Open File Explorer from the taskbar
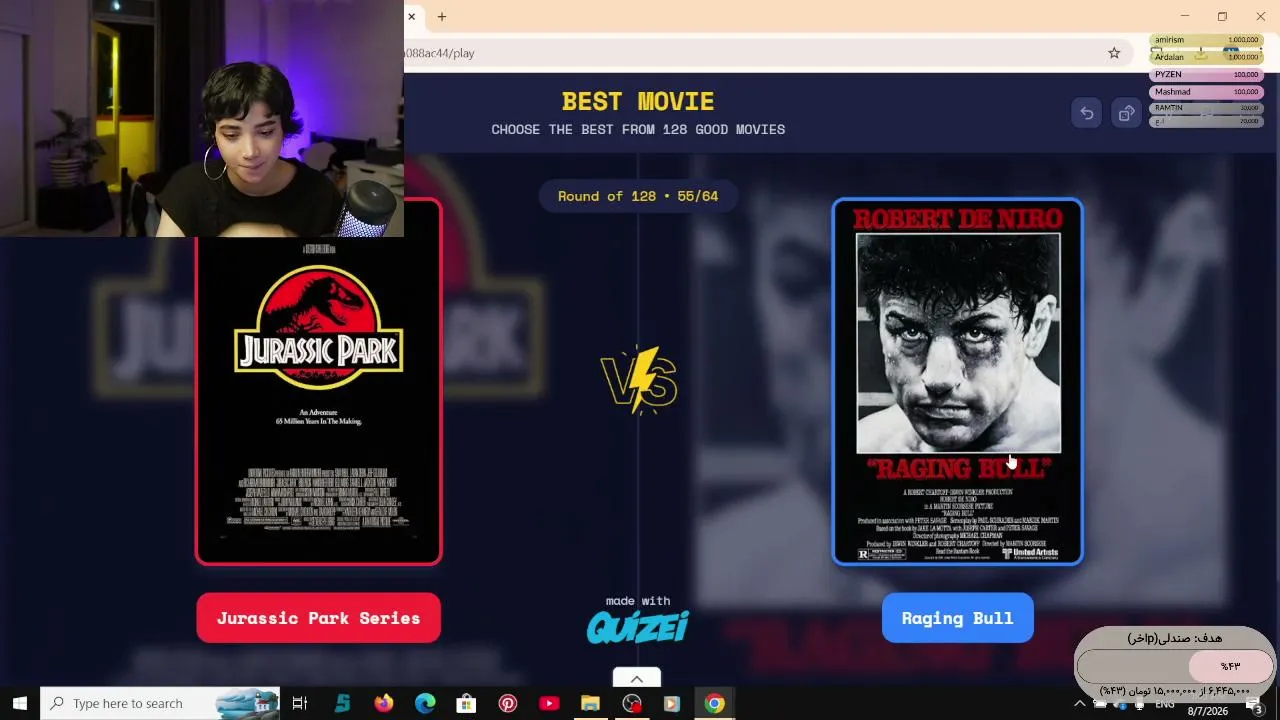The image size is (1280, 720). pos(590,703)
